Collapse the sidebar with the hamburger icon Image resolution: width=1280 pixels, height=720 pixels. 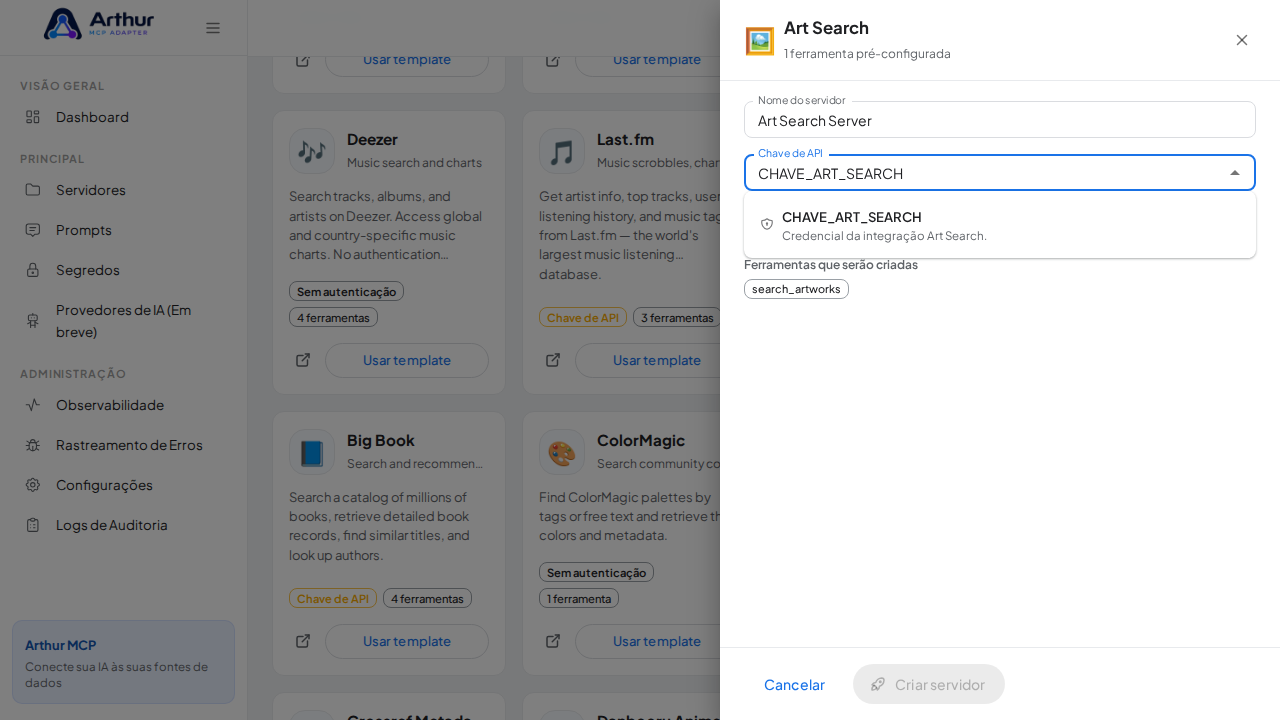213,28
